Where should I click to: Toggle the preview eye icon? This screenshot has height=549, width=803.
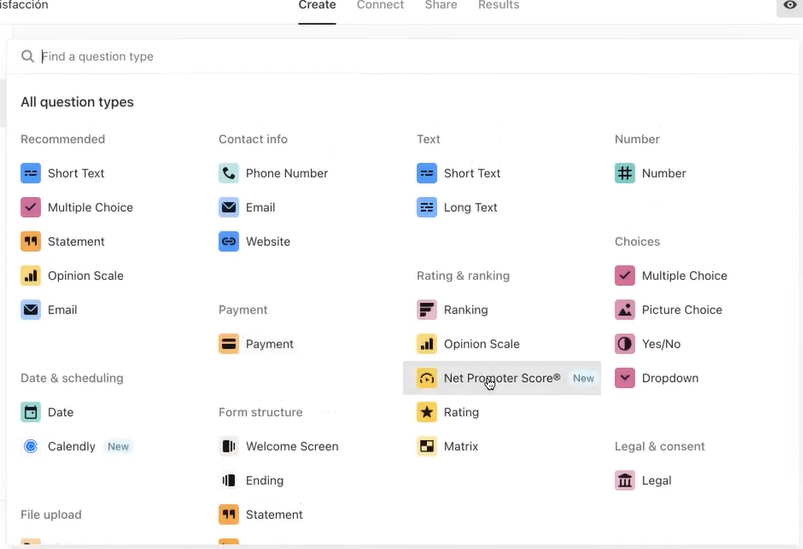coord(790,6)
